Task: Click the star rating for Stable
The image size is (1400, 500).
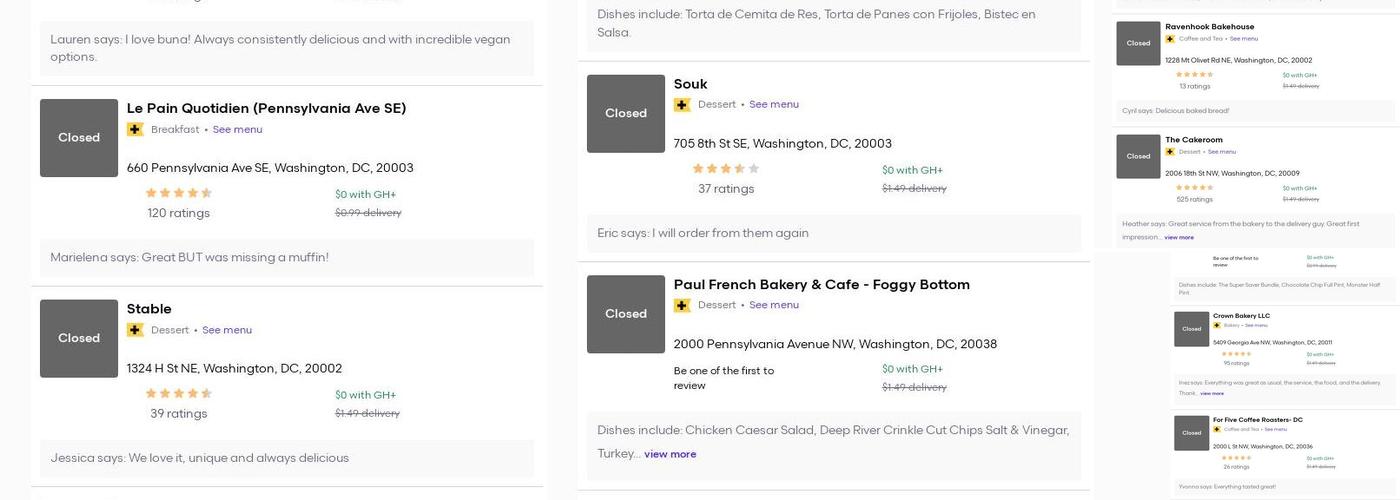Action: coord(178,394)
